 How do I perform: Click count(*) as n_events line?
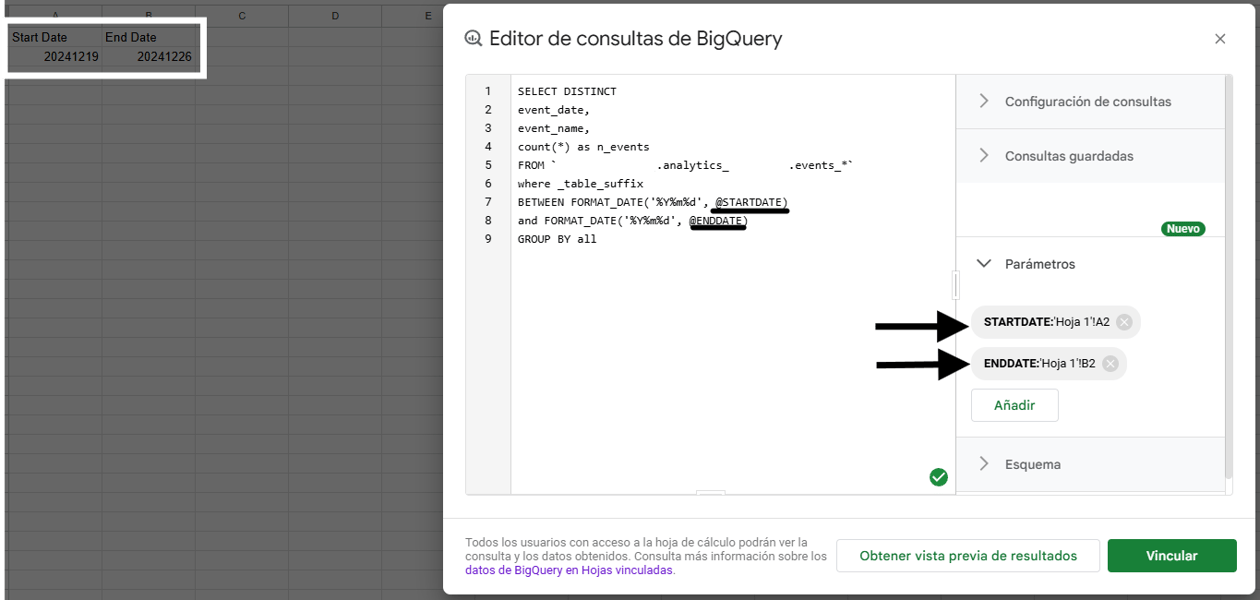coord(583,147)
